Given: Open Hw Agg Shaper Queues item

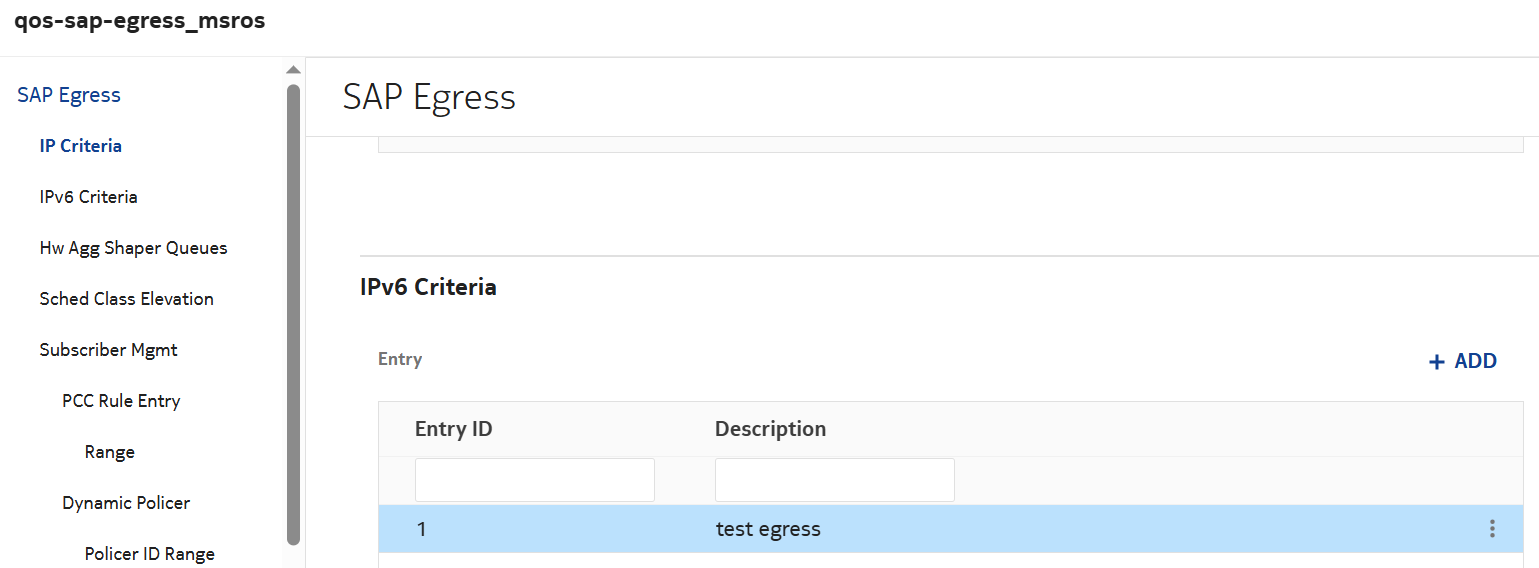Looking at the screenshot, I should tap(134, 248).
